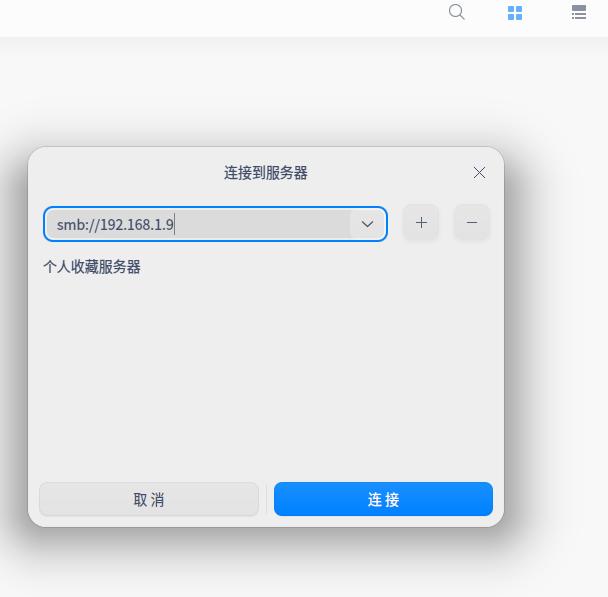Open the search icon in the top toolbar
This screenshot has width=608, height=597.
point(456,12)
